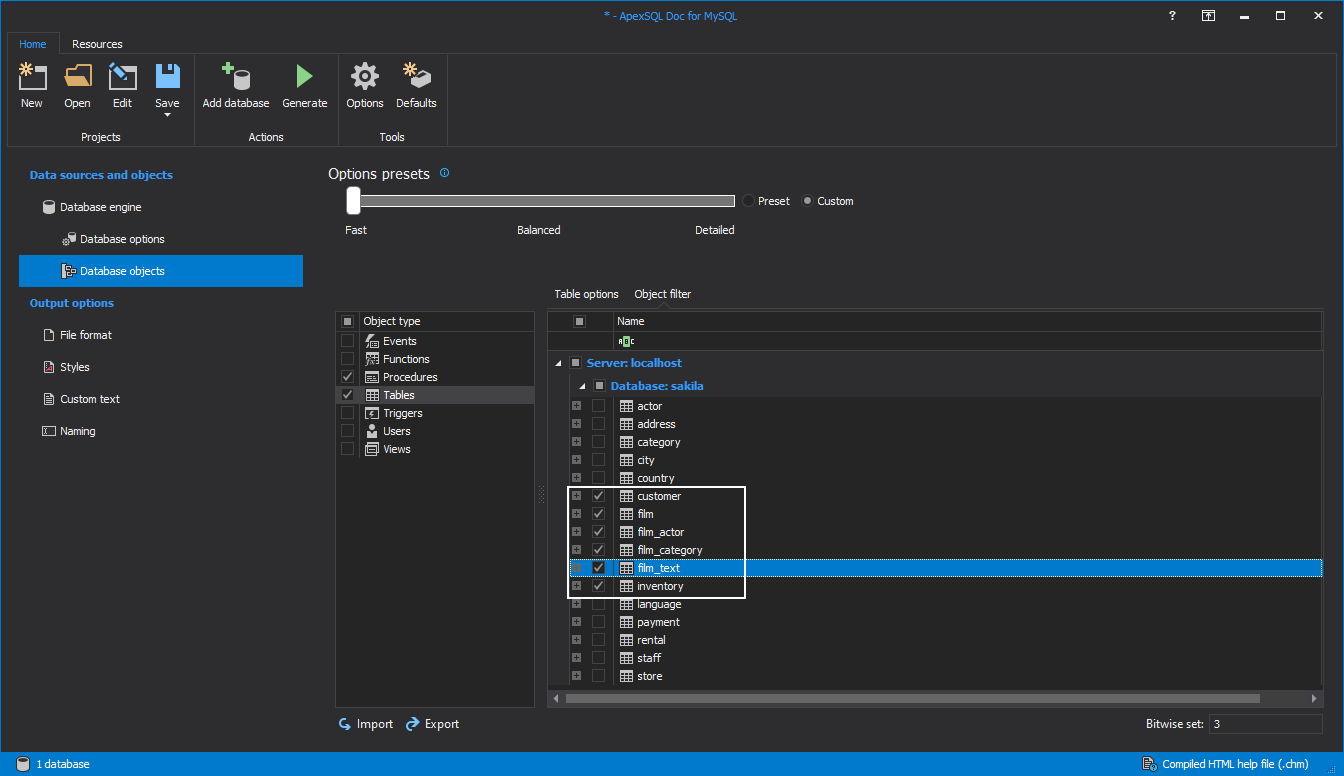Click '1 database' in status bar
The width and height of the screenshot is (1344, 776).
click(53, 764)
